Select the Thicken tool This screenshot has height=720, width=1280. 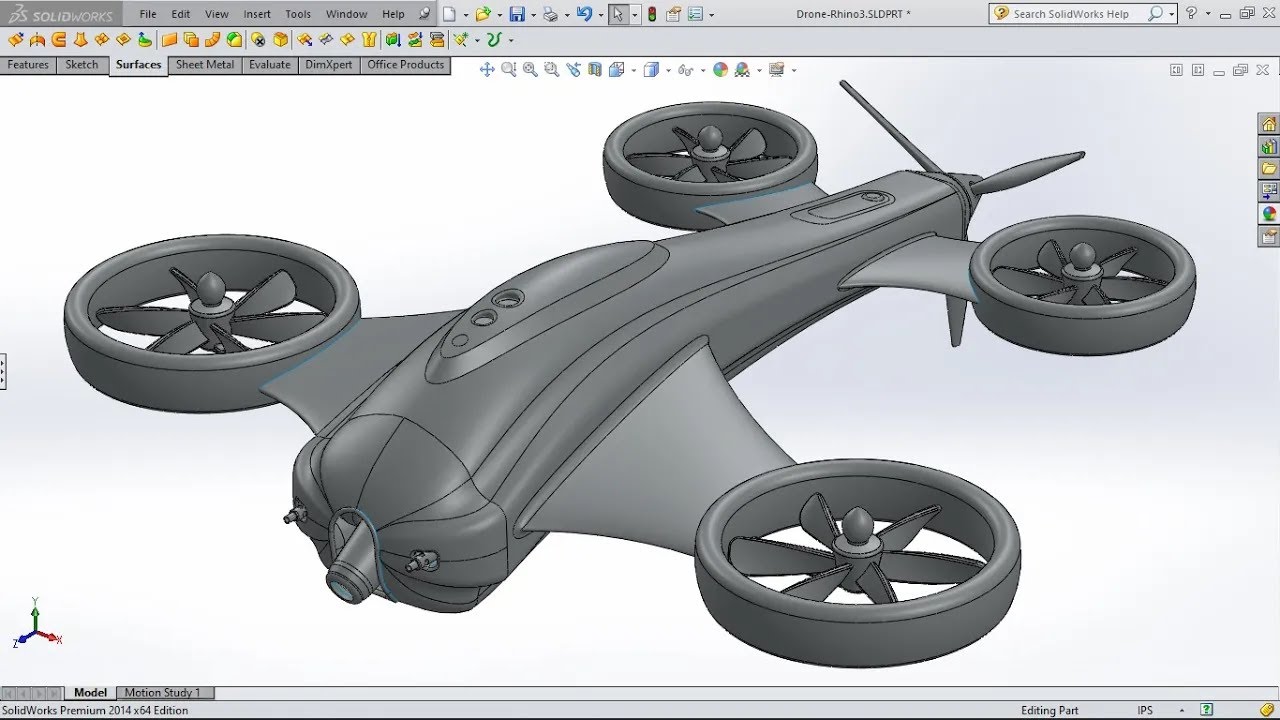(391, 40)
